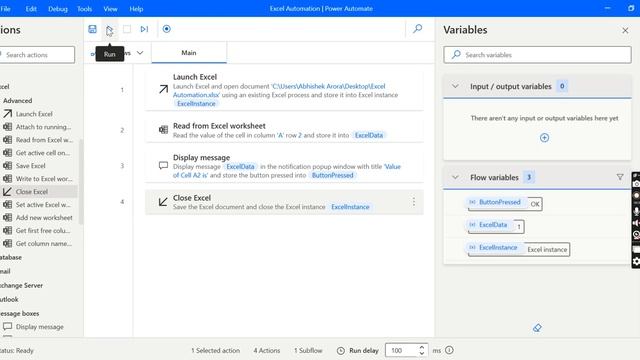Viewport: 640px width, 360px height.
Task: Save the flow using the save icon
Action: [x=92, y=29]
